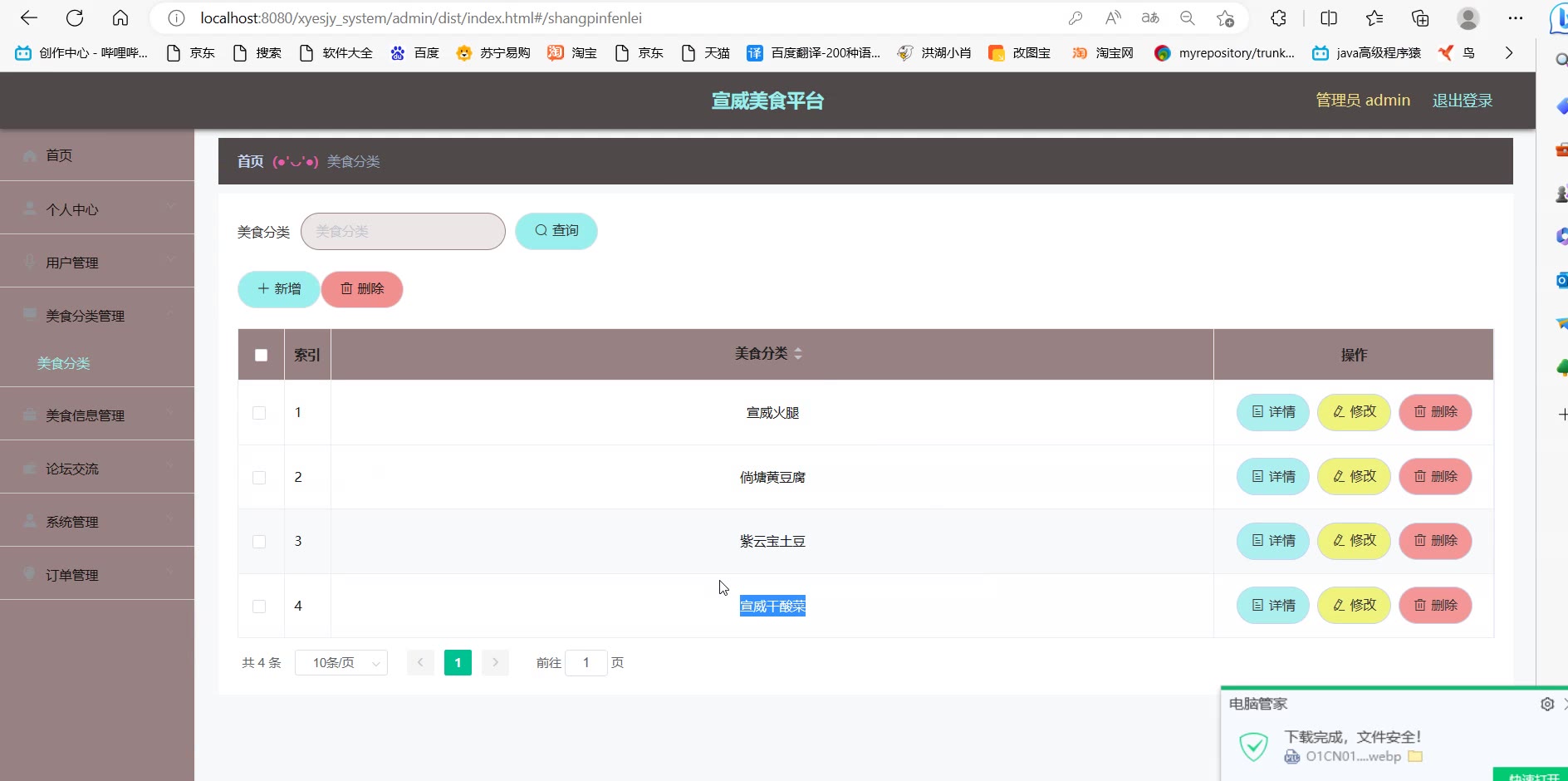Toggle split screen icon in browser toolbar
The width and height of the screenshot is (1568, 781).
pyautogui.click(x=1329, y=17)
